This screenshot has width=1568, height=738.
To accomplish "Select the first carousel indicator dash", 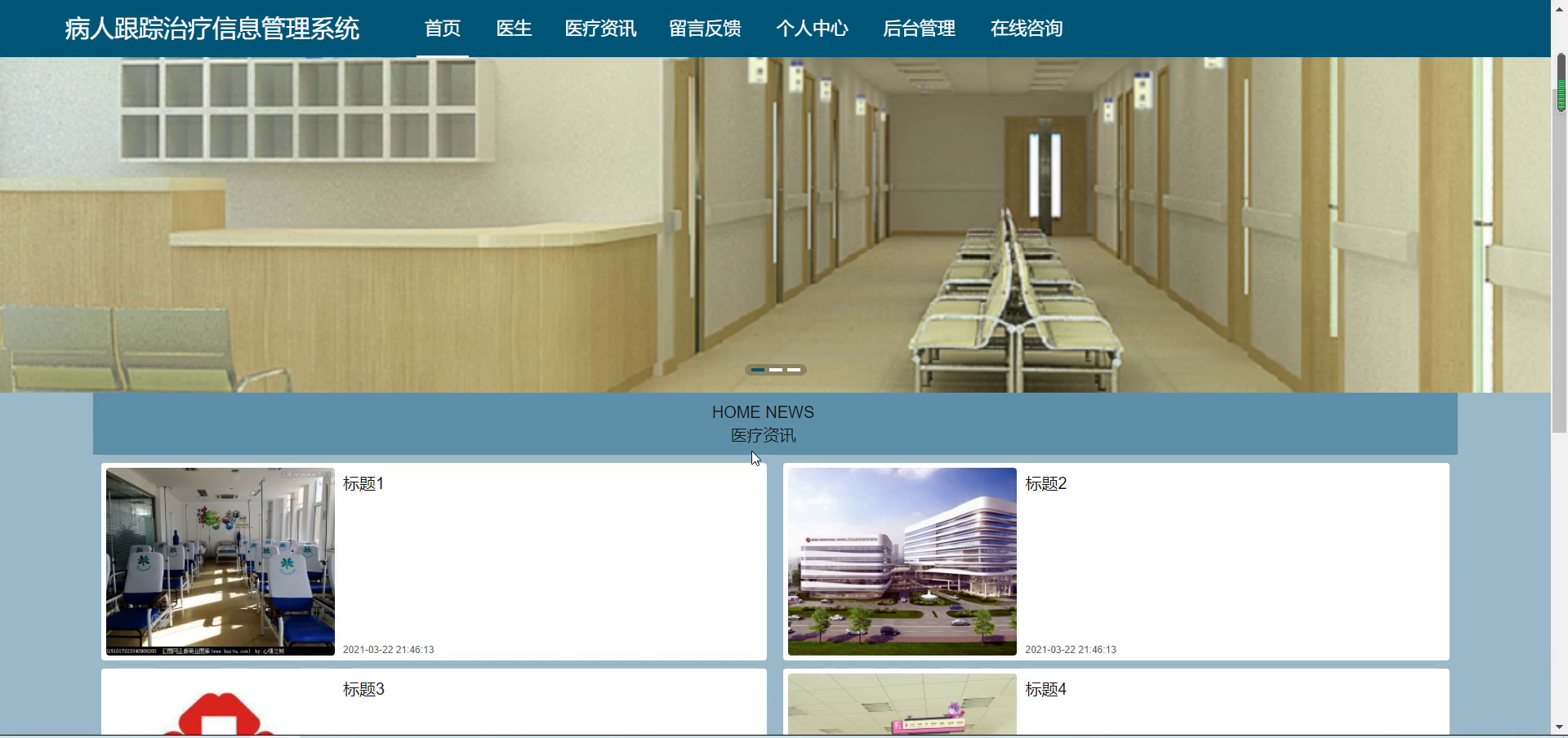I will pyautogui.click(x=758, y=370).
